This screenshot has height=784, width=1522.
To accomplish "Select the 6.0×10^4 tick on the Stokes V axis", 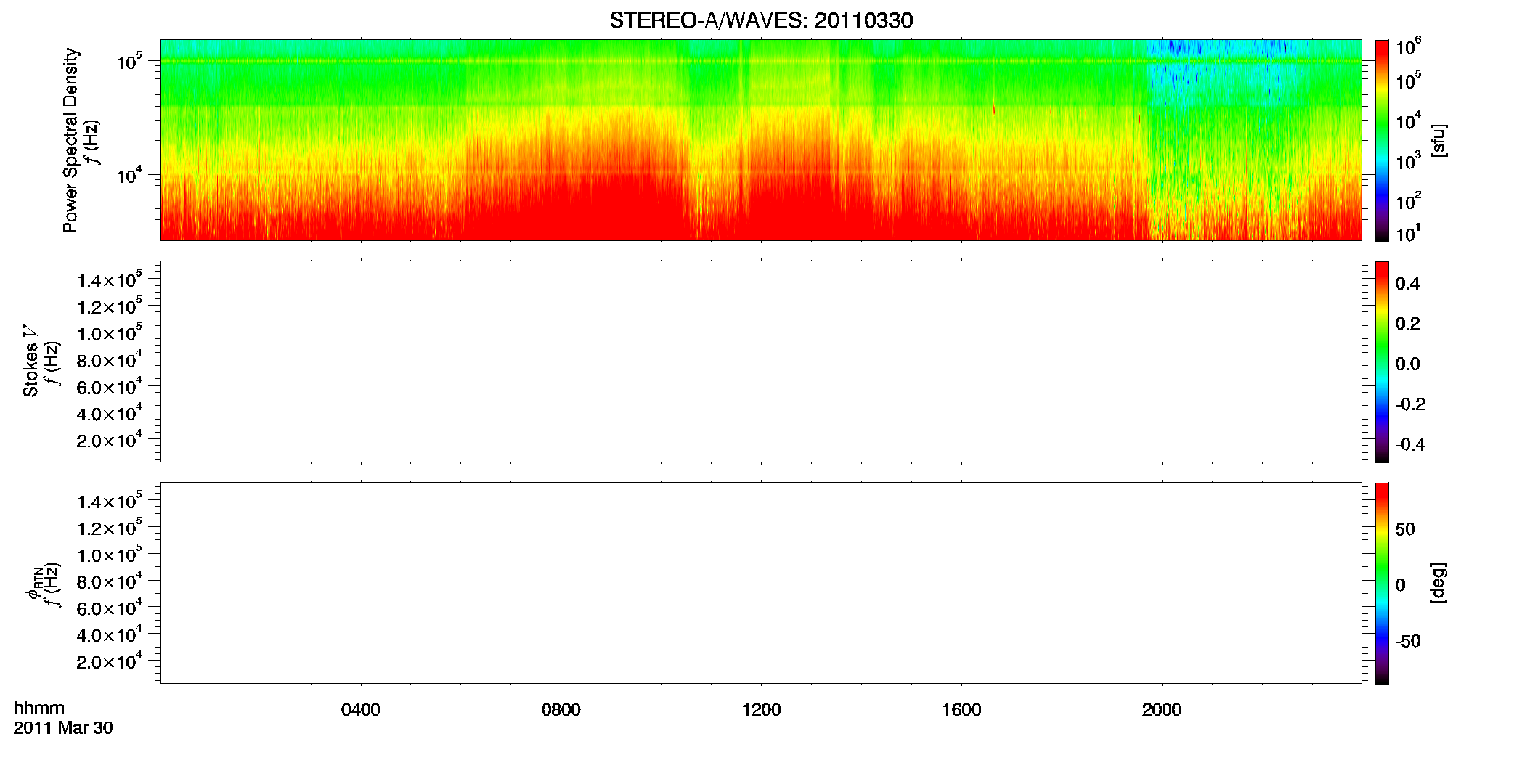I will [109, 386].
